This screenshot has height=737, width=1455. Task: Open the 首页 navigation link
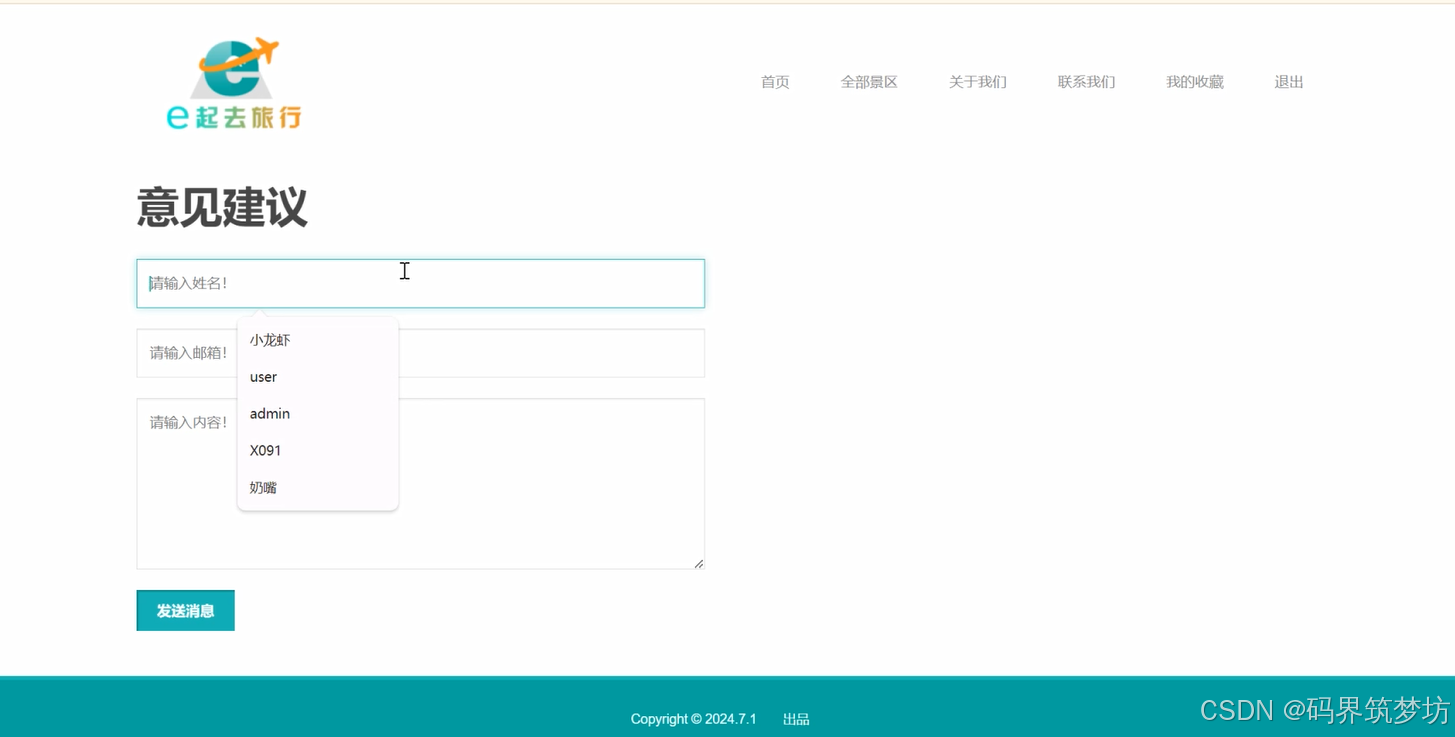775,82
